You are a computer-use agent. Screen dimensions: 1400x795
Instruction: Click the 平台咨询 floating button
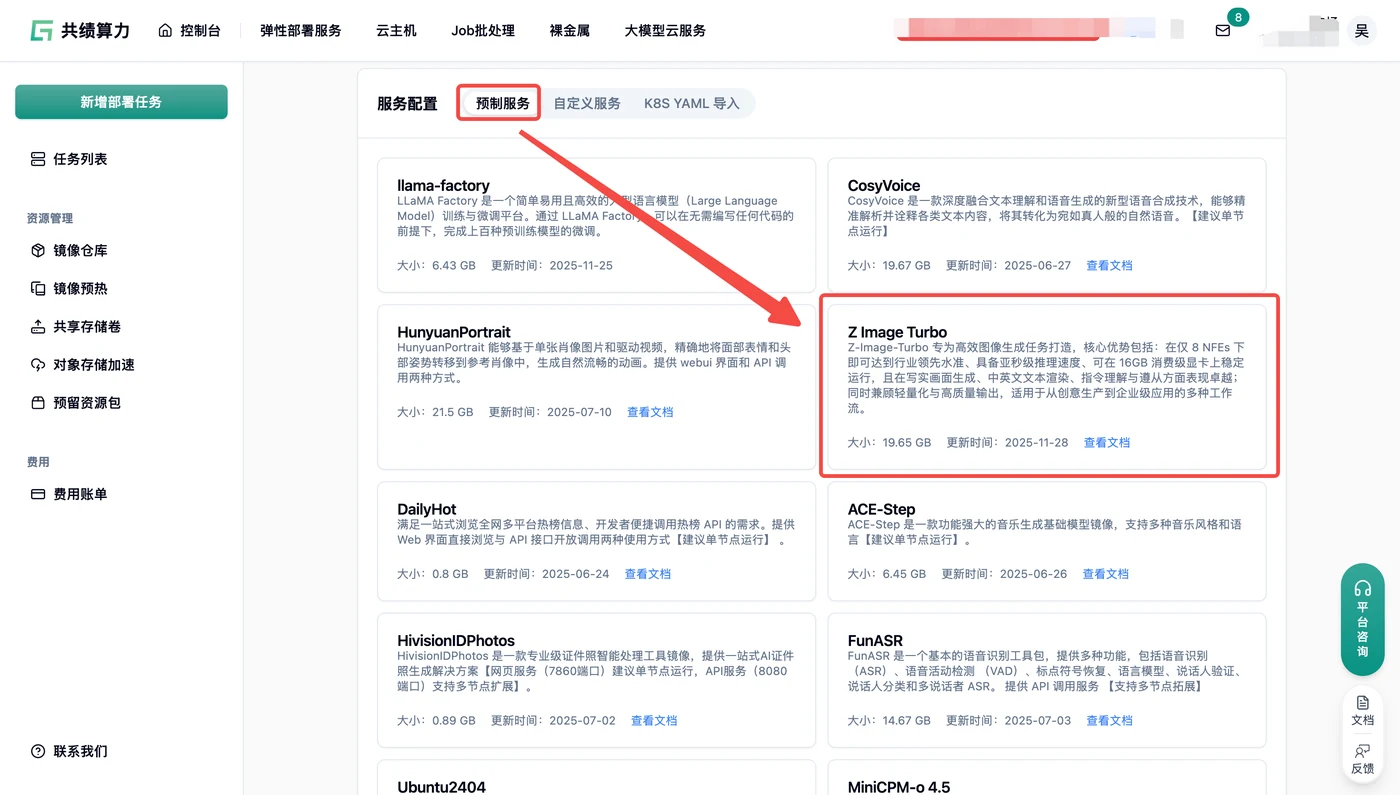click(x=1362, y=619)
